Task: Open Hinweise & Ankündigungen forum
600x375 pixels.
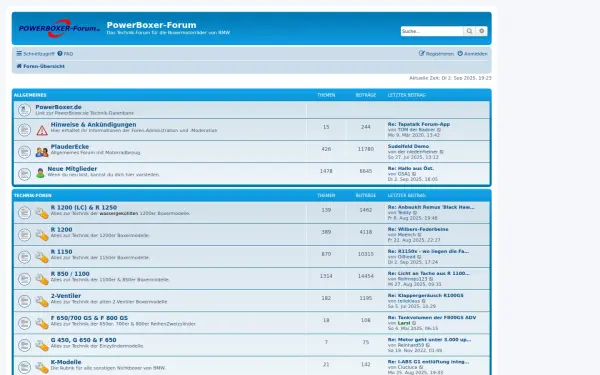Action: coord(93,124)
